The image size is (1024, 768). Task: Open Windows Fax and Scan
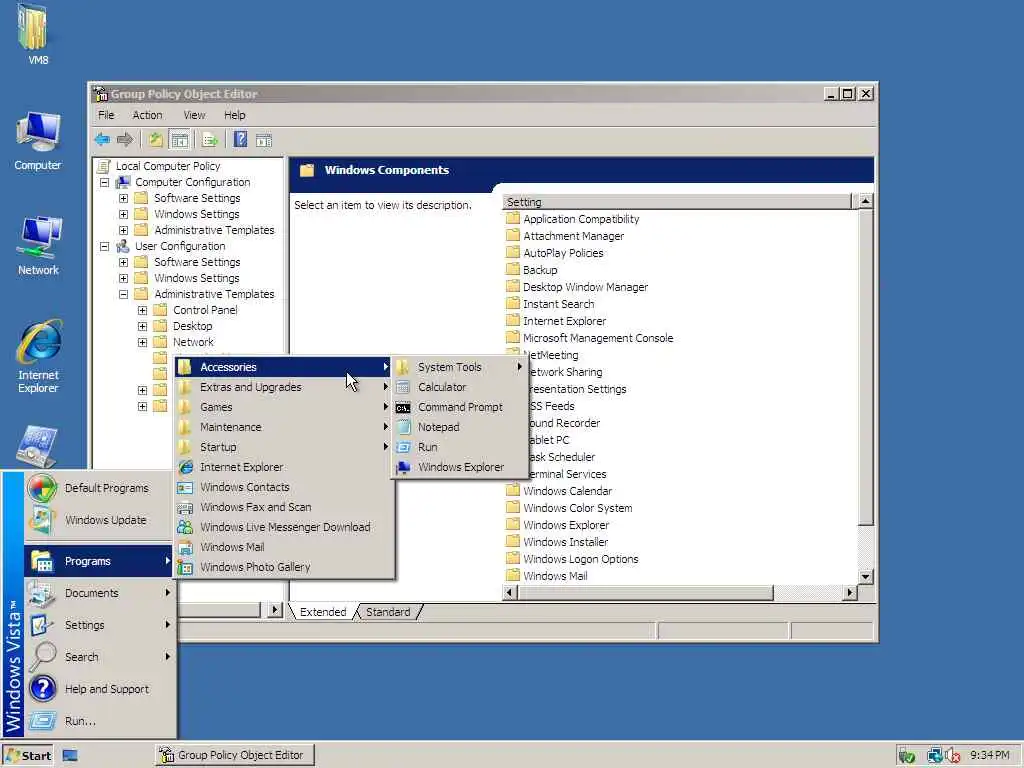click(x=284, y=507)
